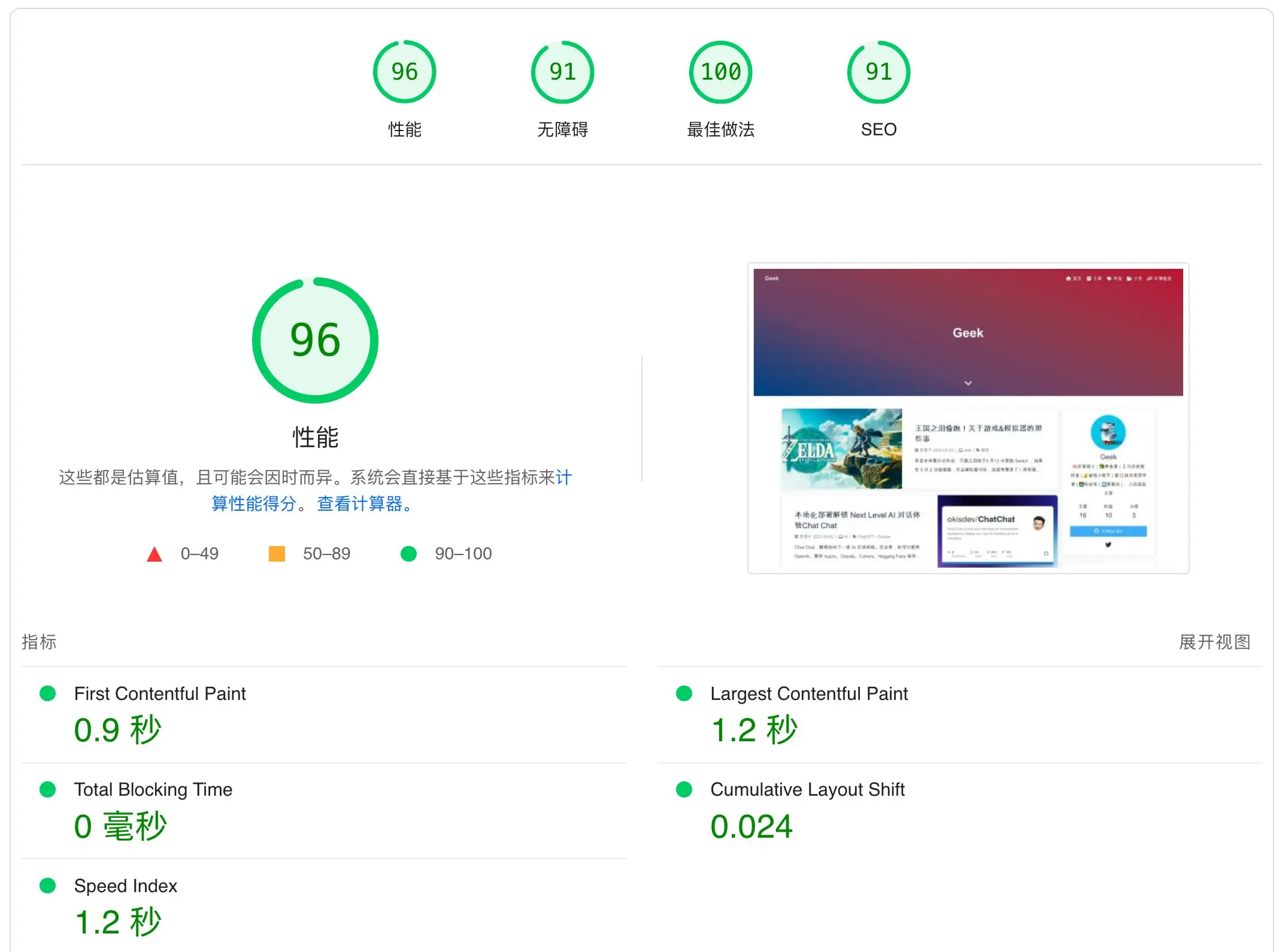Click the orange square 50–89 legend icon
Image resolution: width=1279 pixels, height=952 pixels.
pos(277,554)
